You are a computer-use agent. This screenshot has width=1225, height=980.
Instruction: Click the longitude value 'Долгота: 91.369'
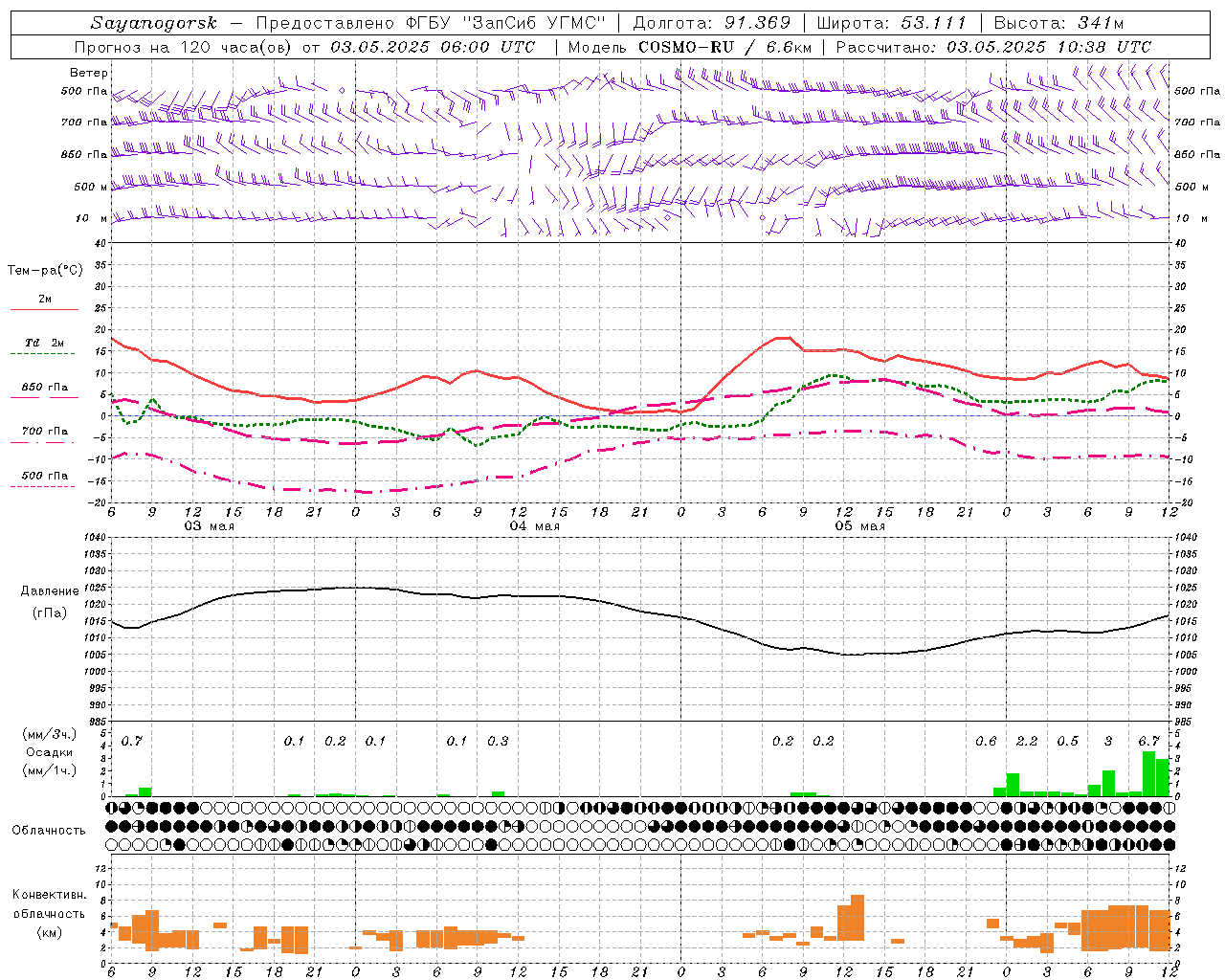[712, 23]
